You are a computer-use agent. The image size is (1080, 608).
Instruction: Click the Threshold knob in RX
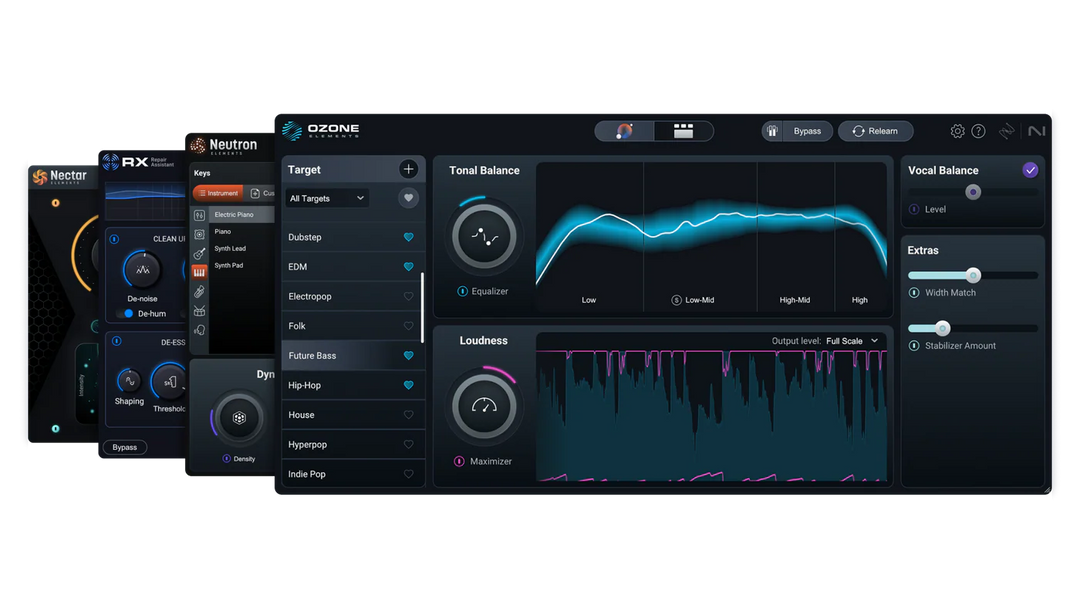(x=169, y=382)
